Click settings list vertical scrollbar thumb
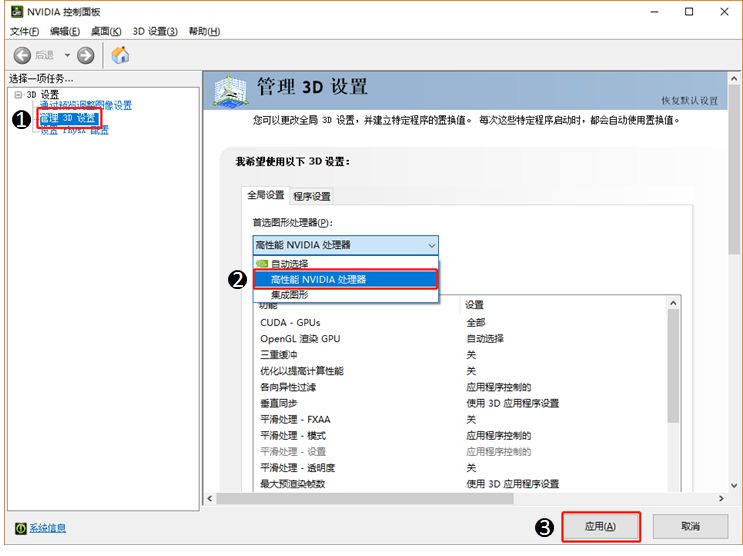 [673, 366]
